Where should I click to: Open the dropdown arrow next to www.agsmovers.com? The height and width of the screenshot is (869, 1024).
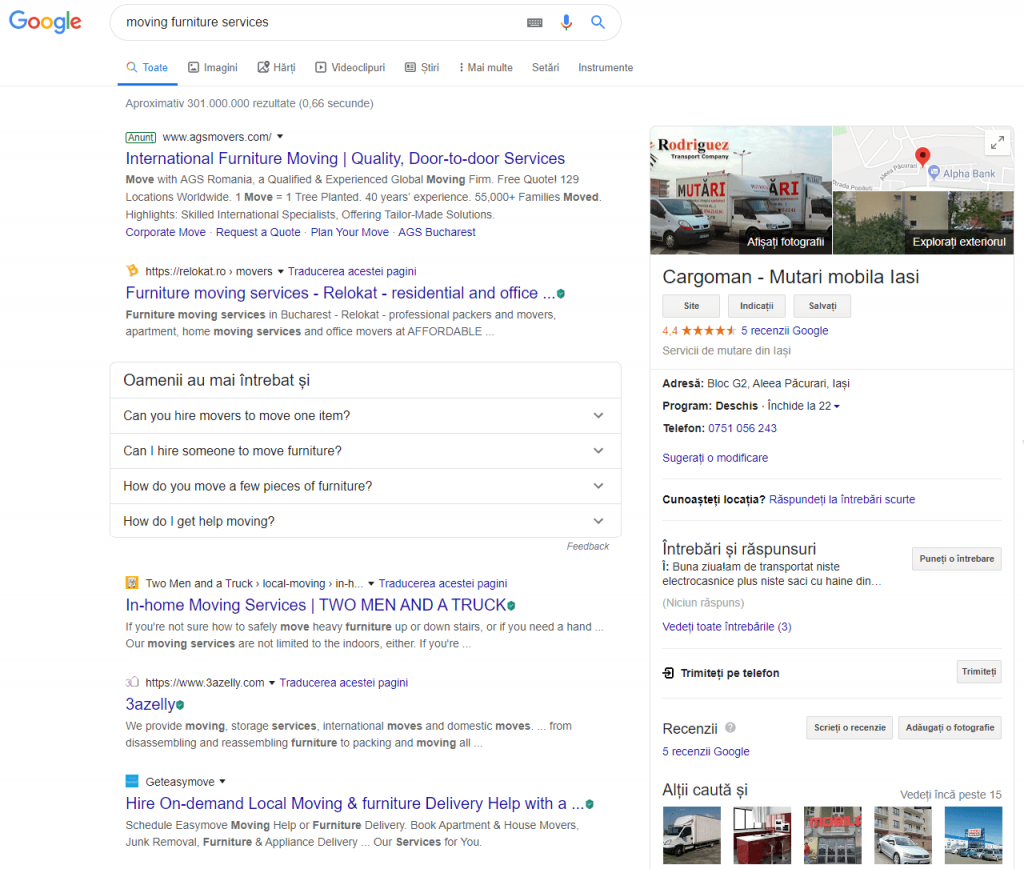pos(280,137)
